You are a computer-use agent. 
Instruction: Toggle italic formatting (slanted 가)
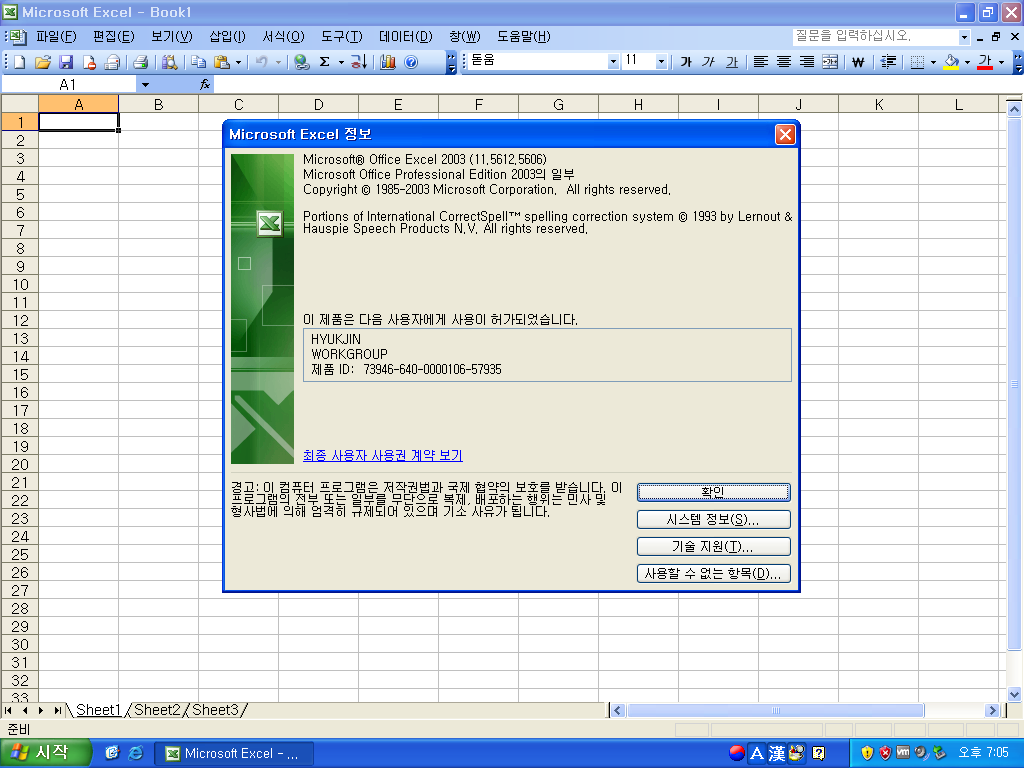point(709,62)
